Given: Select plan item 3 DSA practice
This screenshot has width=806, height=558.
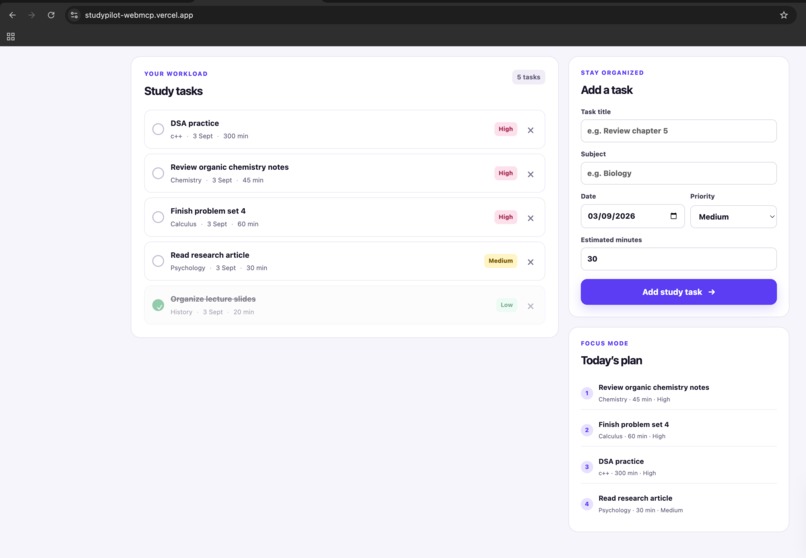Looking at the screenshot, I should [x=678, y=467].
